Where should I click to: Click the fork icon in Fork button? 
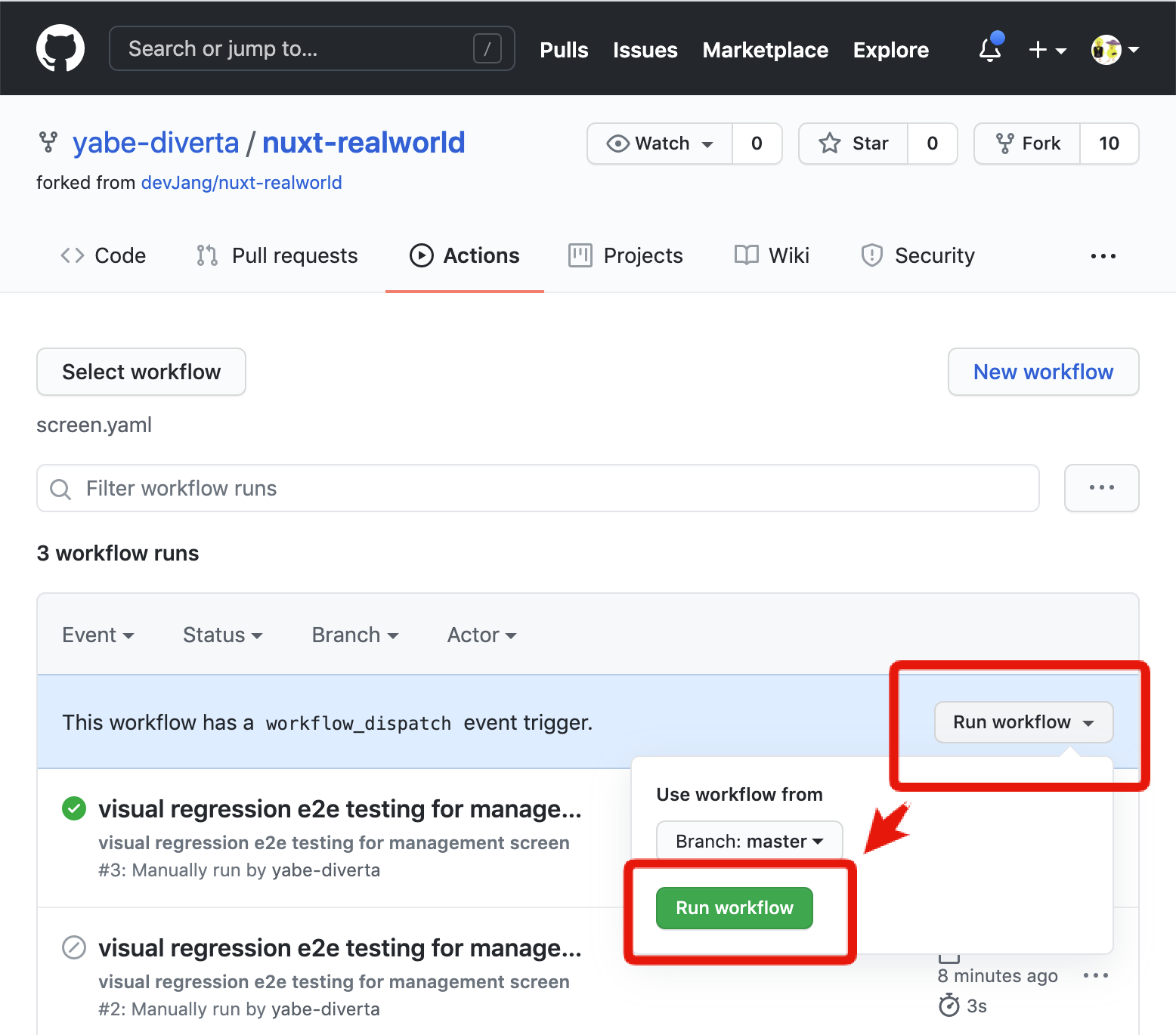(1004, 144)
